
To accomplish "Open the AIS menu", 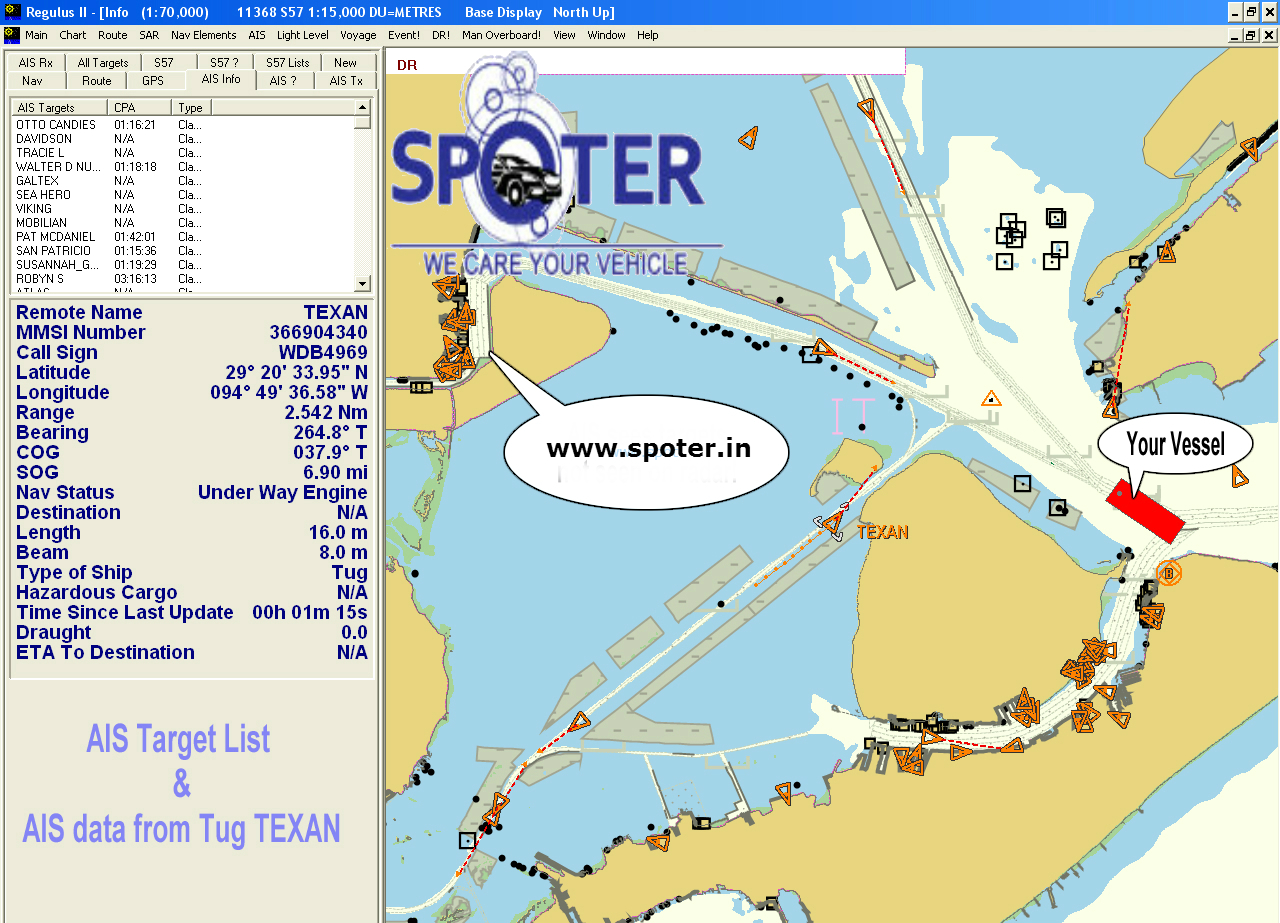I will click(257, 35).
